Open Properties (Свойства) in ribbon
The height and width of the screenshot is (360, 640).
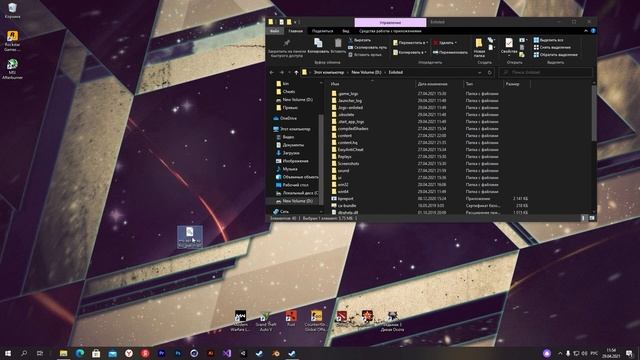pyautogui.click(x=509, y=47)
